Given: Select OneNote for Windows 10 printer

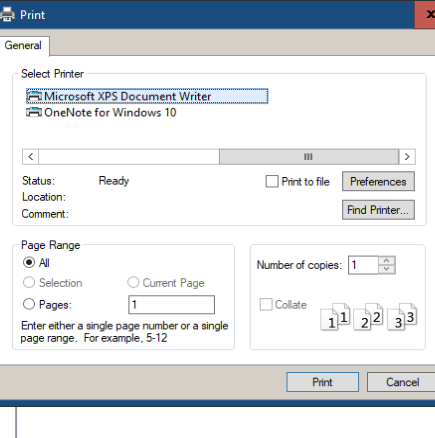Looking at the screenshot, I should [x=101, y=113].
